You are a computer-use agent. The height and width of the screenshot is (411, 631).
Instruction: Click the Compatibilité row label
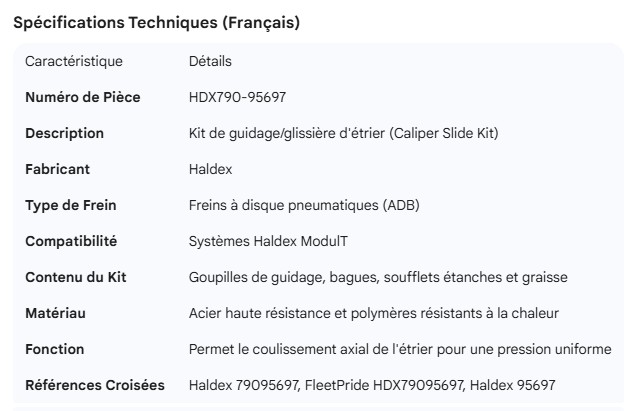(71, 242)
